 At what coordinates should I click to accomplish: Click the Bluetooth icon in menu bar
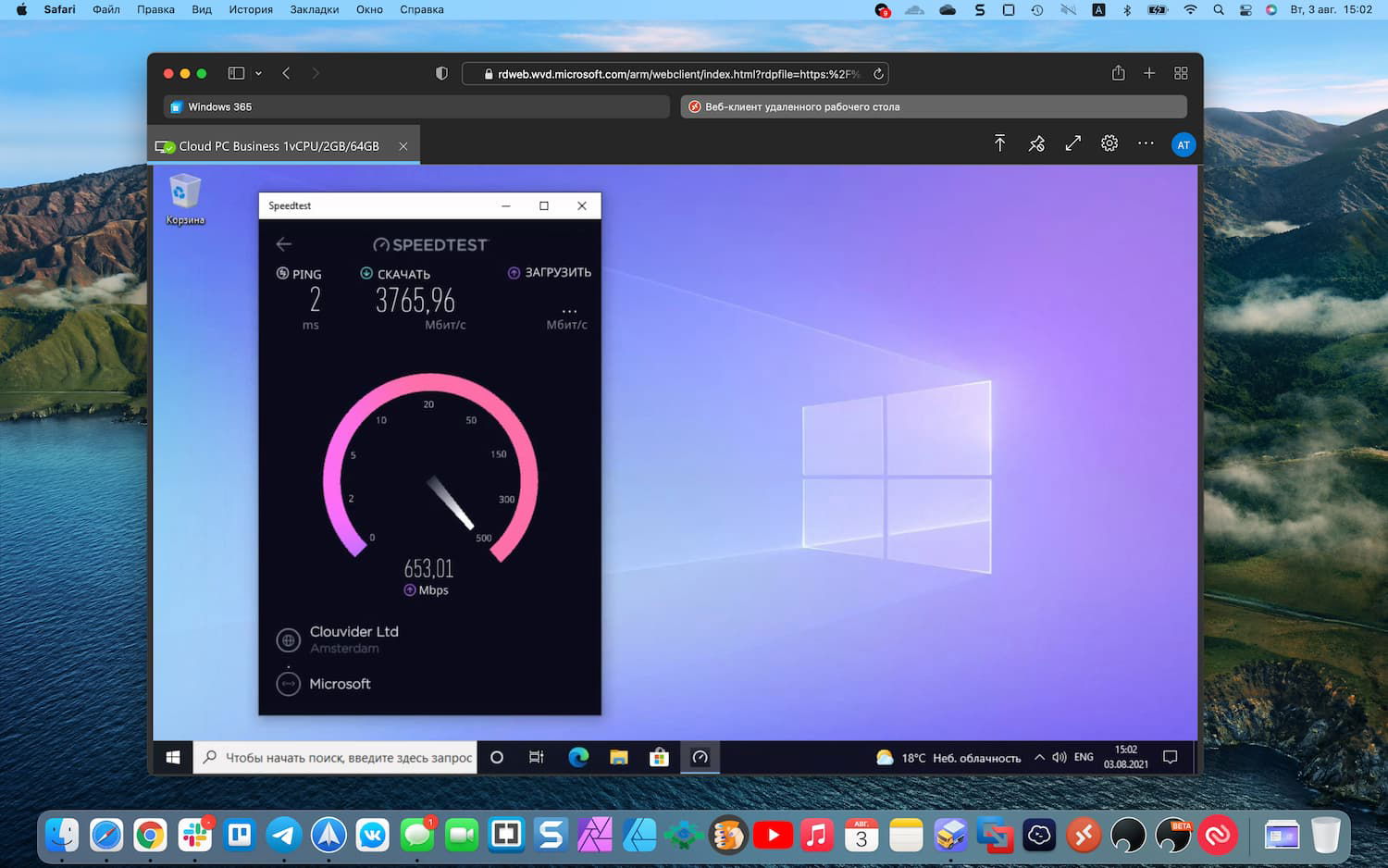pyautogui.click(x=1127, y=9)
